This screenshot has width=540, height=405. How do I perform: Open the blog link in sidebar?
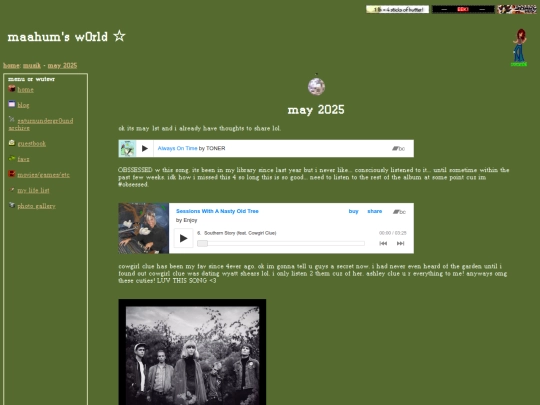23,105
